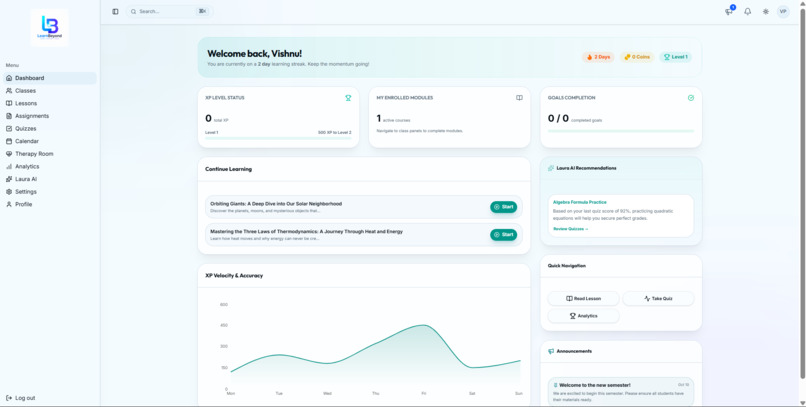Click the Continue Learning heading

point(228,169)
